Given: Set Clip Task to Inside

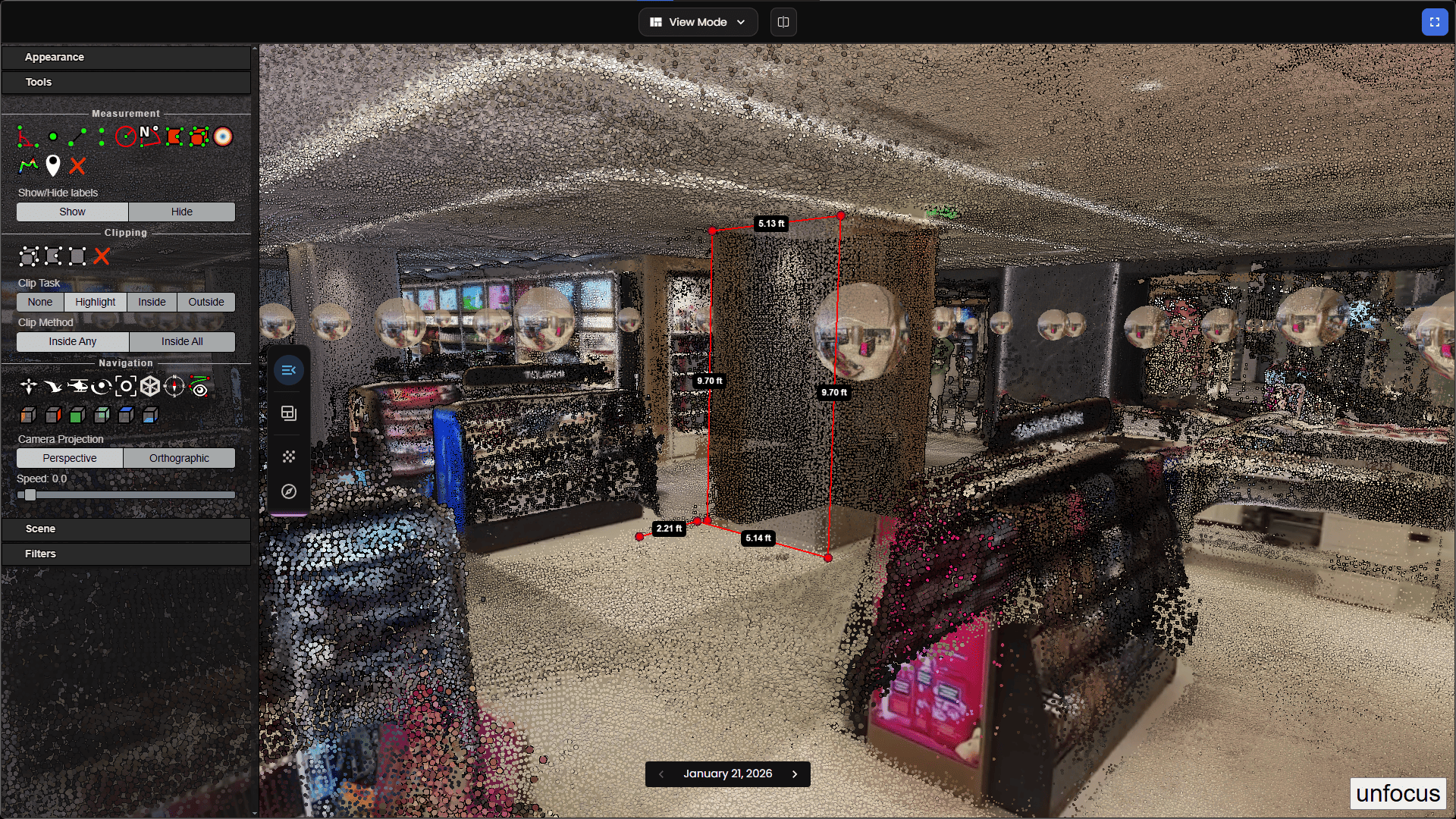Looking at the screenshot, I should point(152,302).
